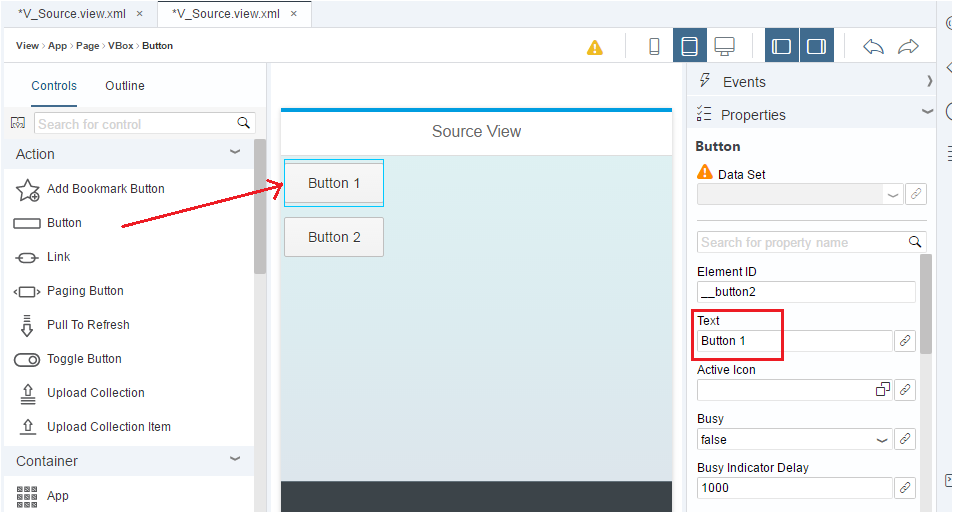Open the Data Set dropdown
The image size is (953, 513).
click(x=892, y=195)
